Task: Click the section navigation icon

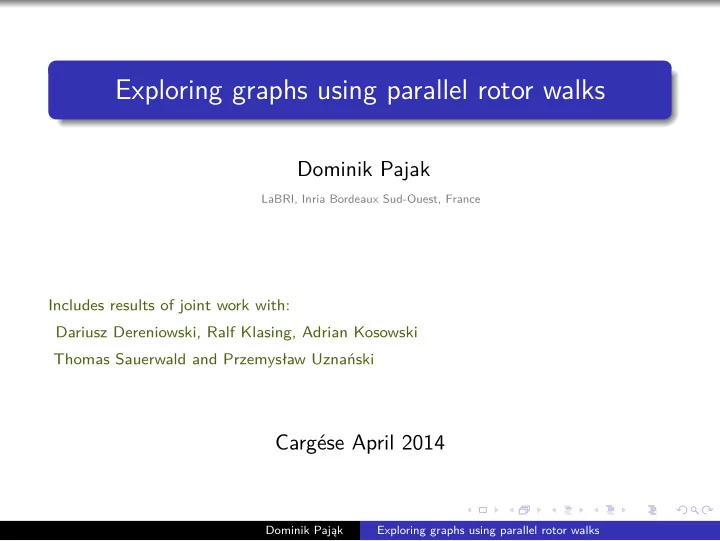Action: (610, 510)
